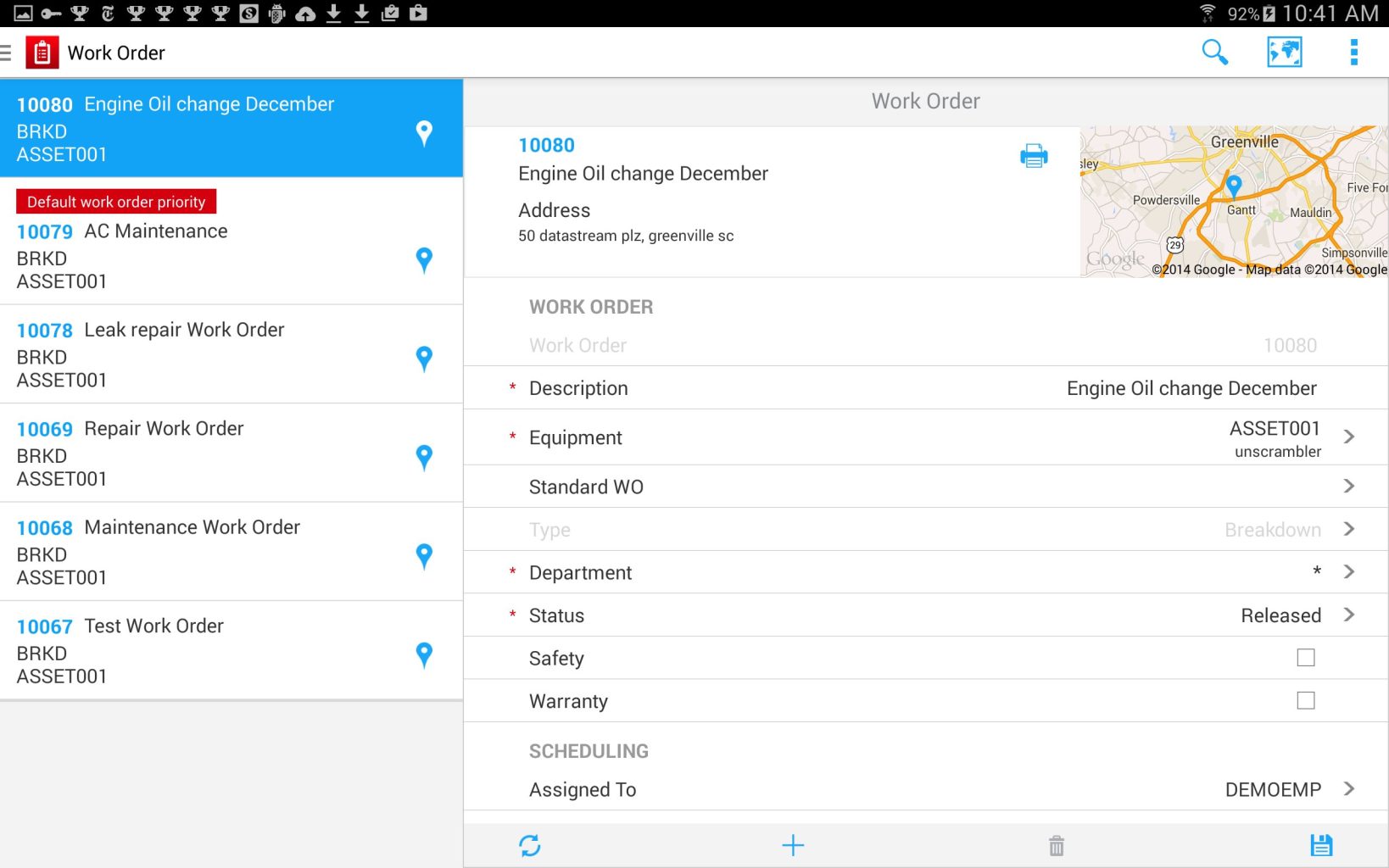Tap the cloud upload notification icon
The height and width of the screenshot is (868, 1389).
tap(304, 14)
